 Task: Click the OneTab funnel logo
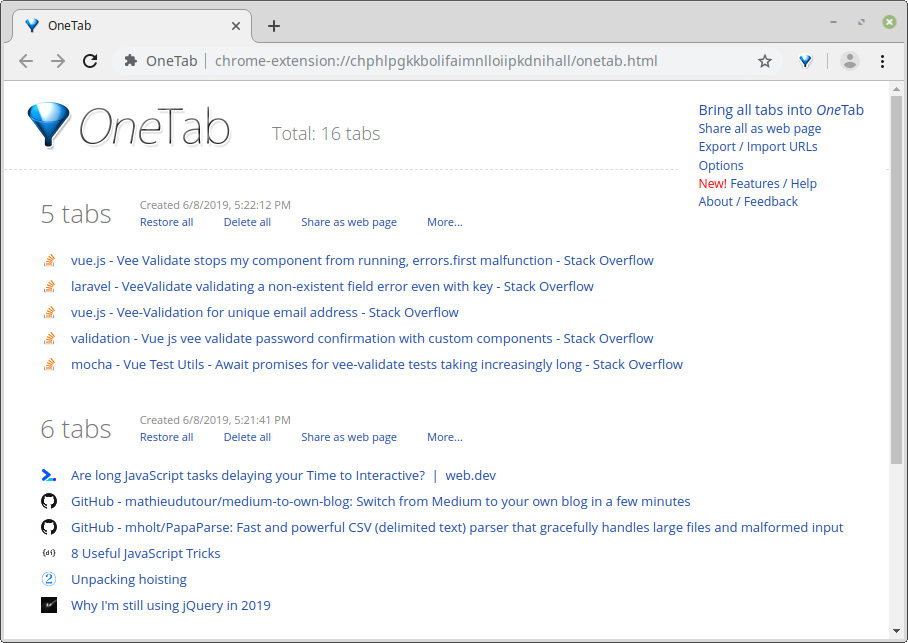point(49,126)
